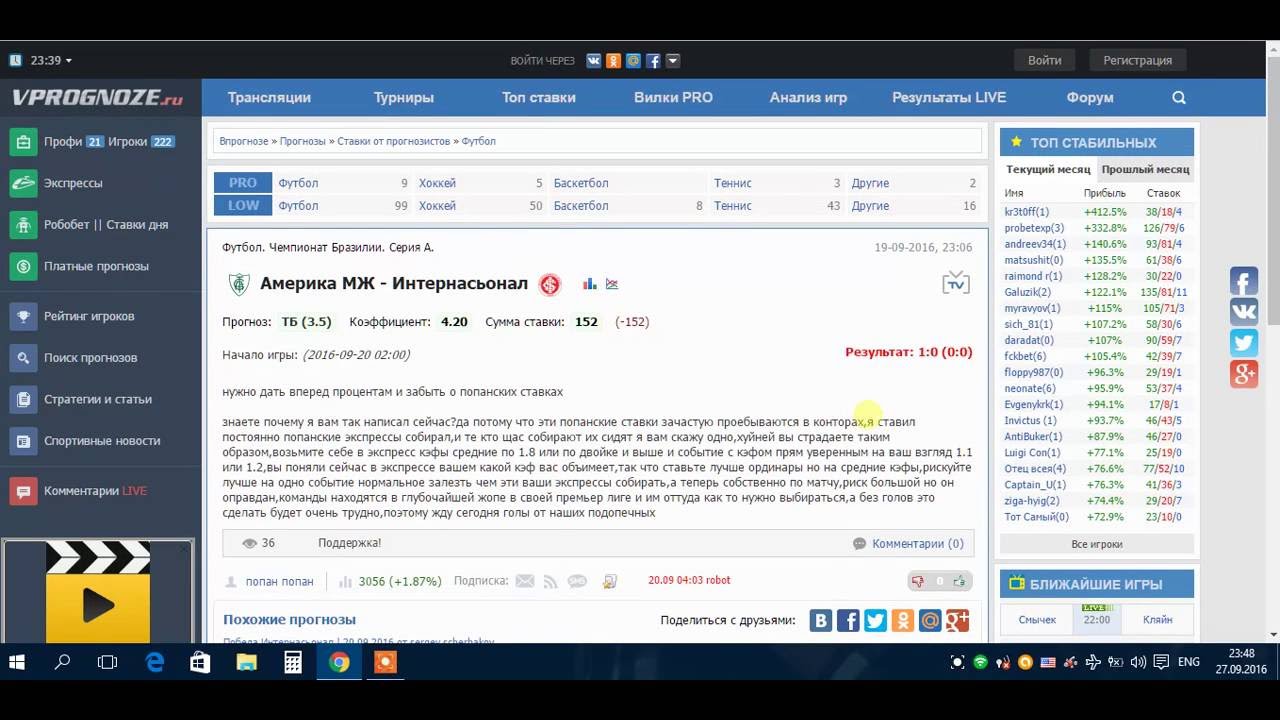Open Windows Start menu
Viewport: 1280px width, 720px height.
17,662
